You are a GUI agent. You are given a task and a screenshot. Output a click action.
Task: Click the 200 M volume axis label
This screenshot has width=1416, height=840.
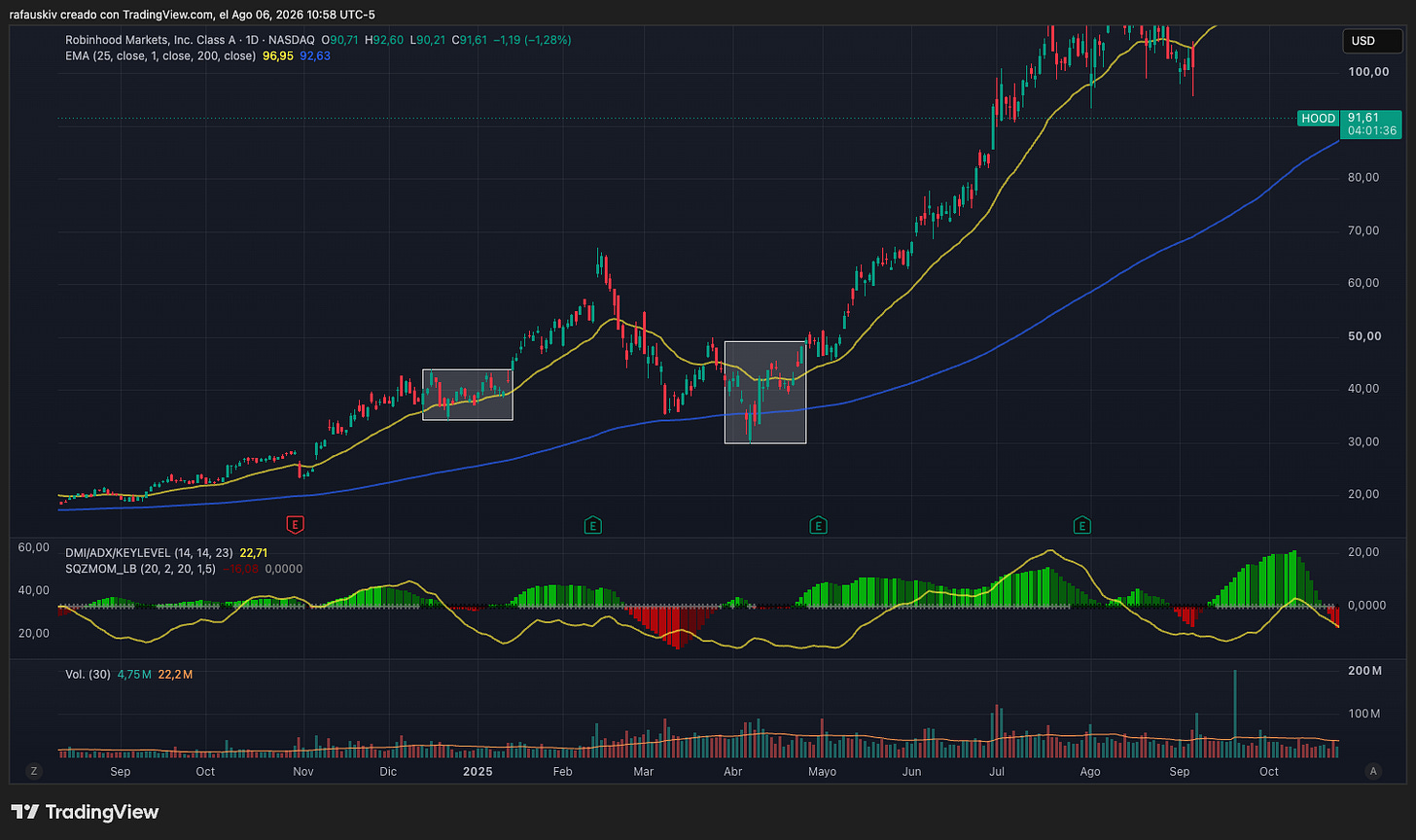1363,672
